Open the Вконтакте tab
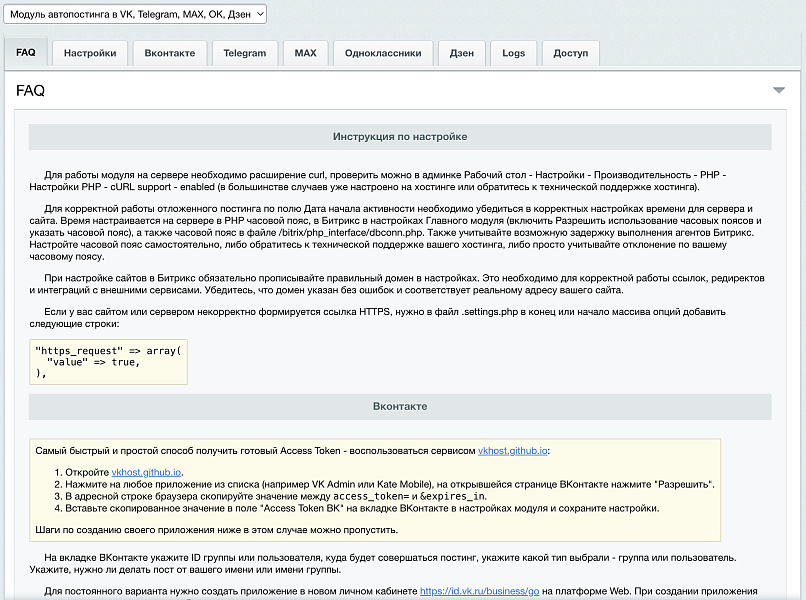 pyautogui.click(x=170, y=53)
